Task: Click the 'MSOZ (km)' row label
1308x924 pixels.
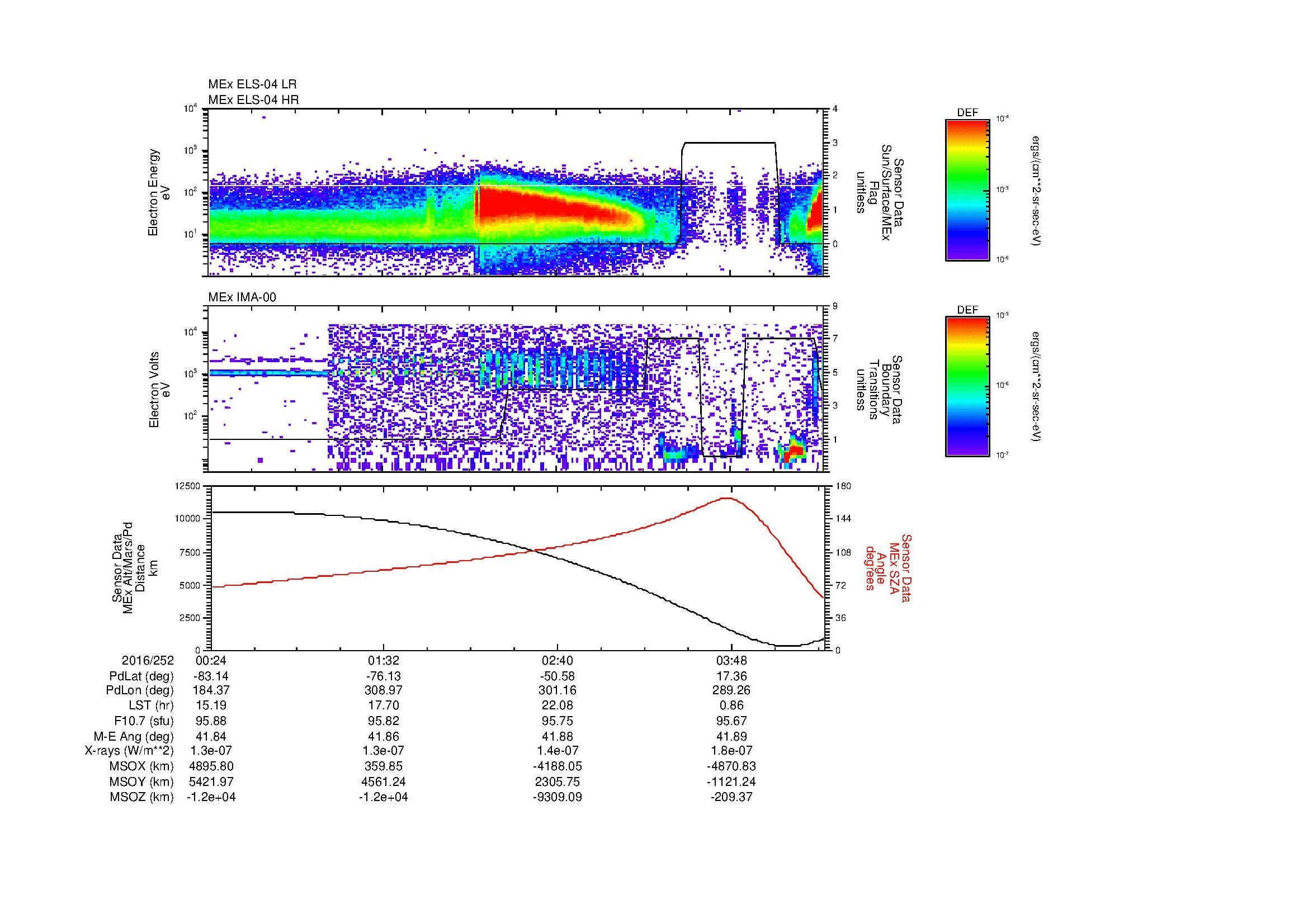Action: [x=142, y=798]
